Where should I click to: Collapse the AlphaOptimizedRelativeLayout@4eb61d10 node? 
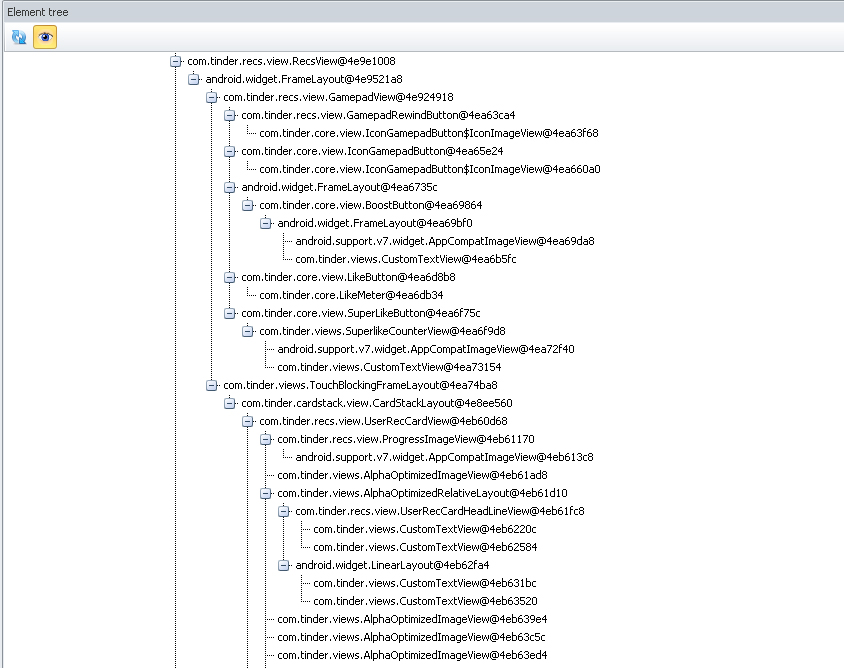[x=266, y=493]
